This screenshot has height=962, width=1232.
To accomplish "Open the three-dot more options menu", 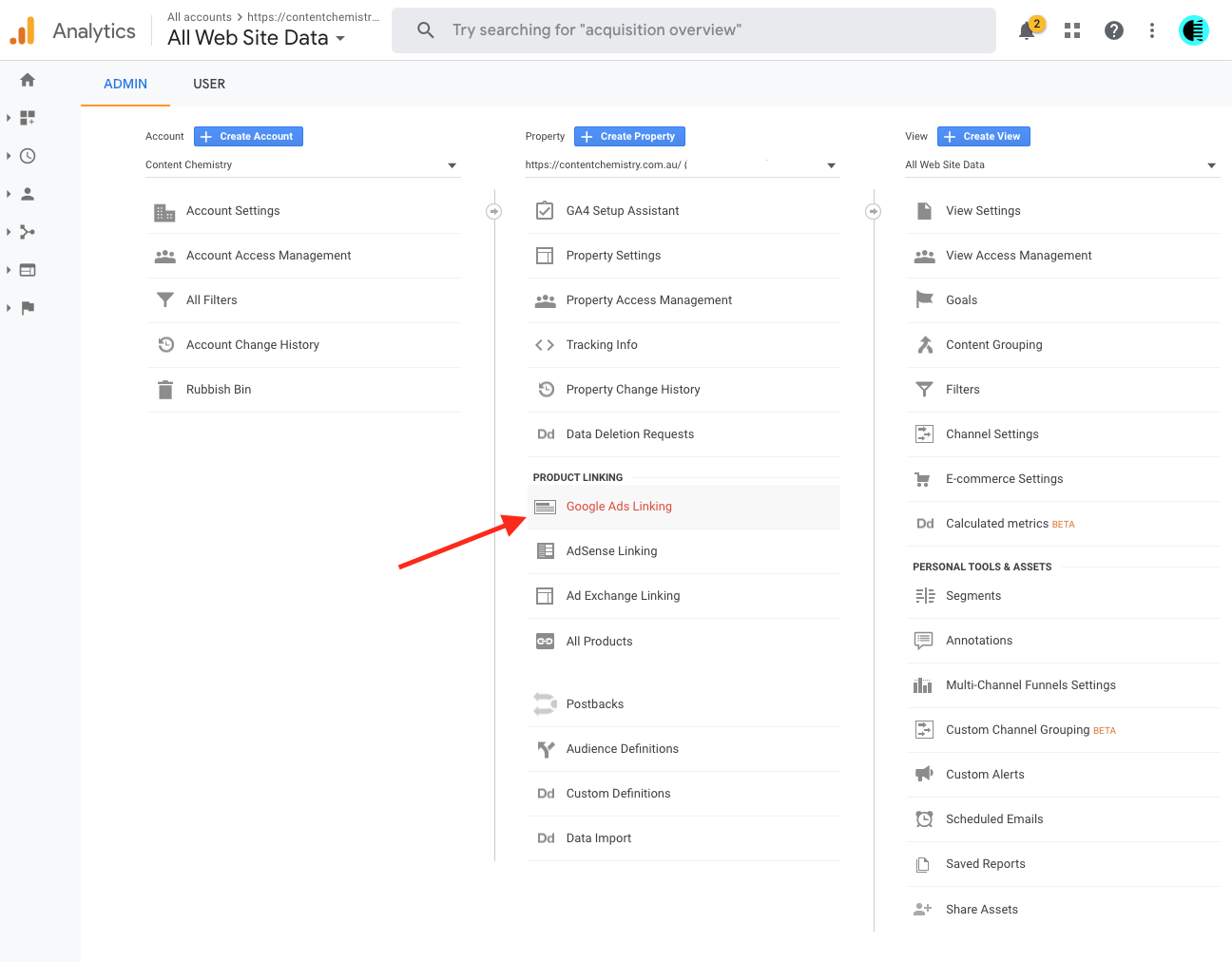I will 1152,30.
